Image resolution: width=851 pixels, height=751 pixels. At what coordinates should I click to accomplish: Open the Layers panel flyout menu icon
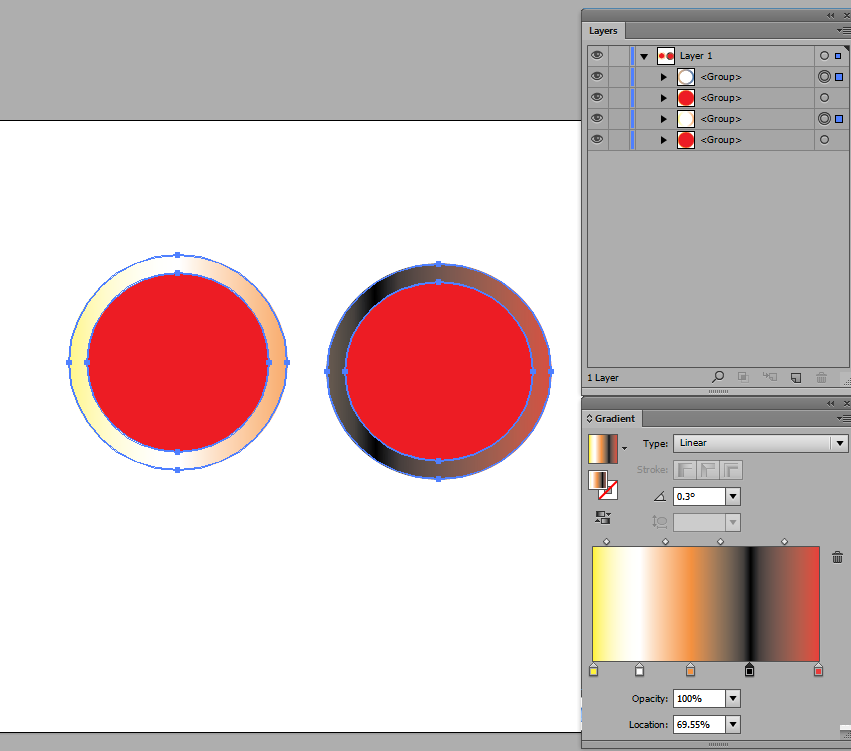pos(843,31)
